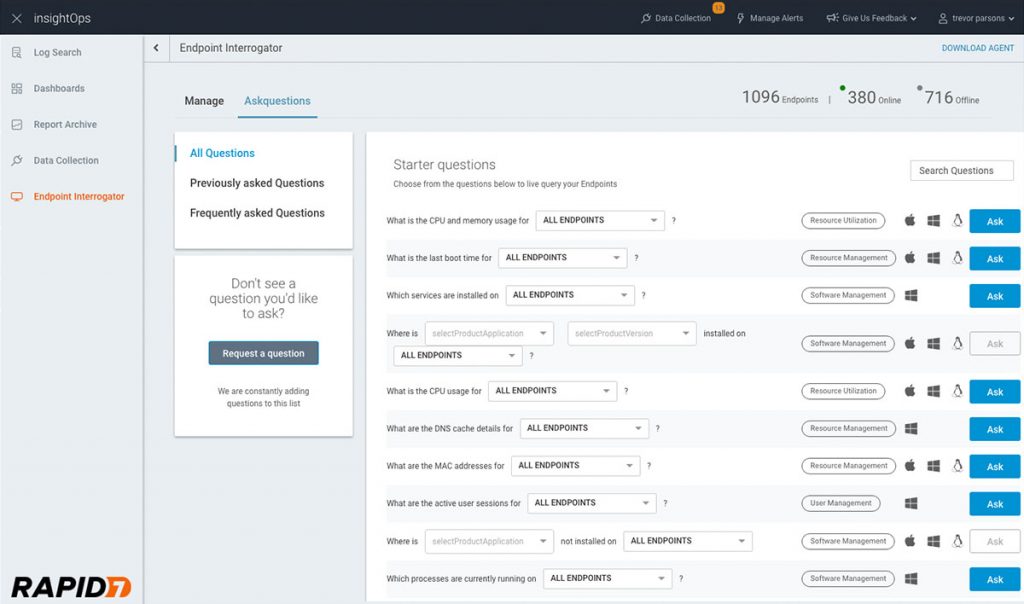The image size is (1024, 604).
Task: Click the Linux penguin icon in the last boot time row
Action: pos(957,257)
